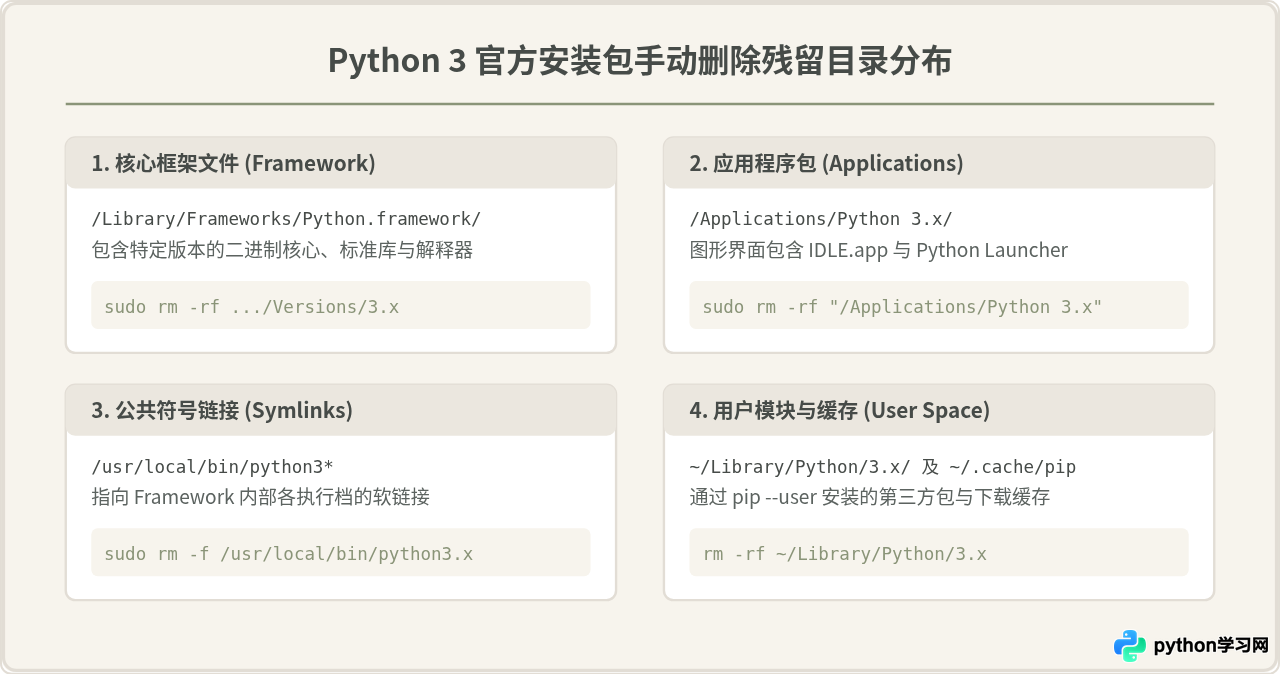Click code 'sudo rm -rf "/Applications/Python 3.x"'
Screen dimensions: 1280x674
(x=902, y=307)
